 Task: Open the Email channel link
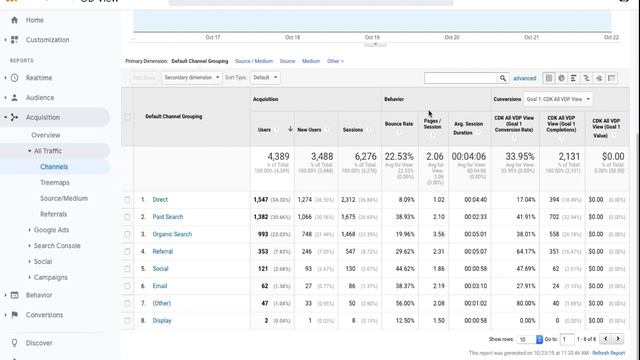pyautogui.click(x=160, y=286)
